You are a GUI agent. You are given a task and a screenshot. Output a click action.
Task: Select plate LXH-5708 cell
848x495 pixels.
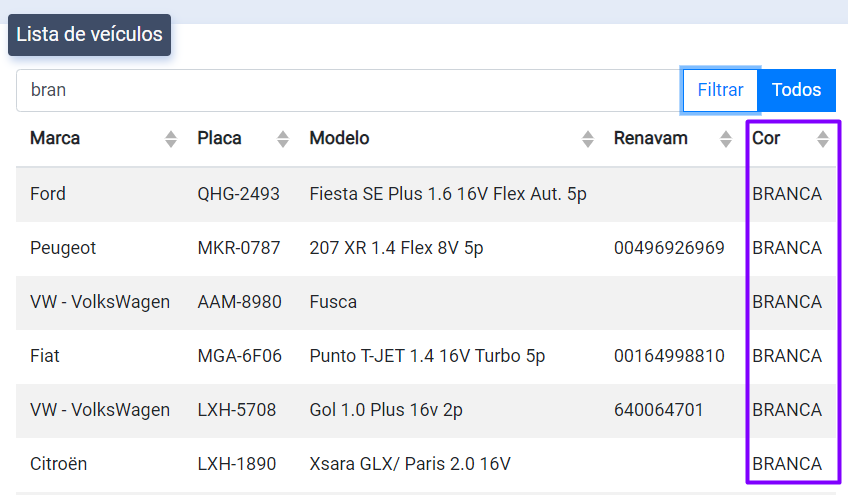click(237, 410)
